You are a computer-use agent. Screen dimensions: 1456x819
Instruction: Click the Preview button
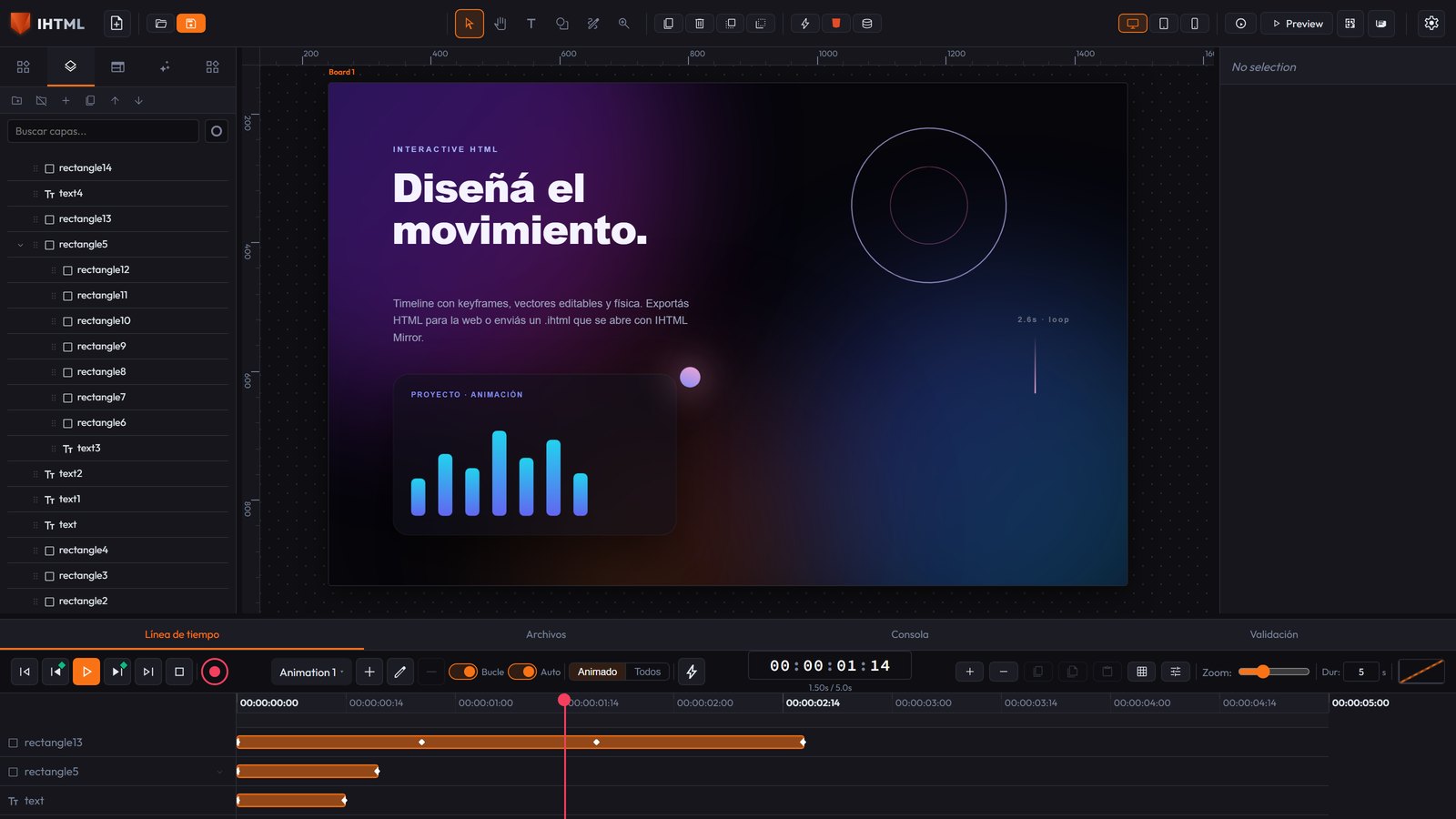(x=1297, y=24)
